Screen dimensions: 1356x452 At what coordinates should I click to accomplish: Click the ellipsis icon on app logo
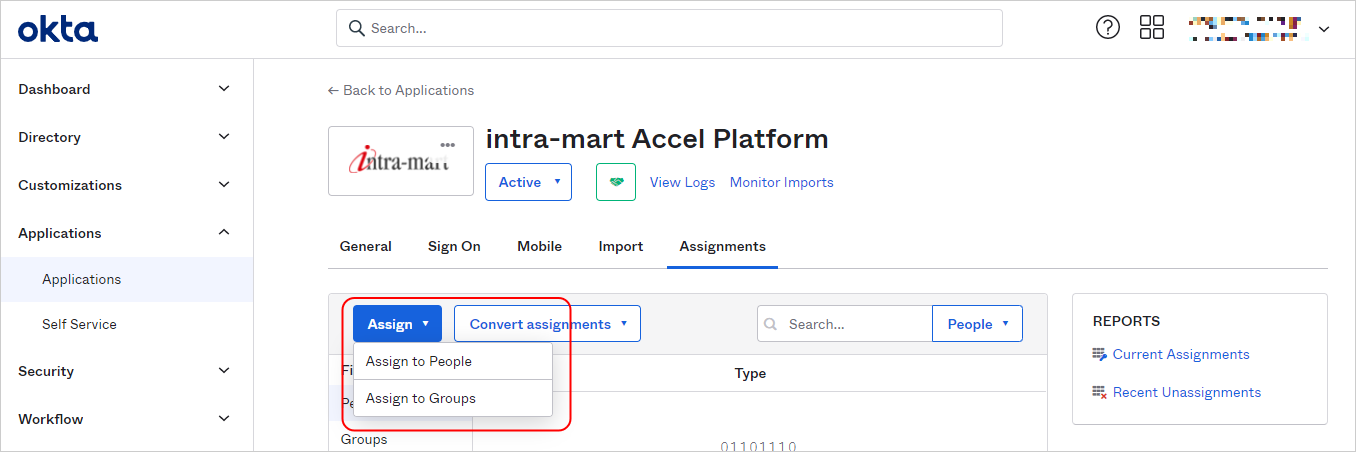click(447, 145)
